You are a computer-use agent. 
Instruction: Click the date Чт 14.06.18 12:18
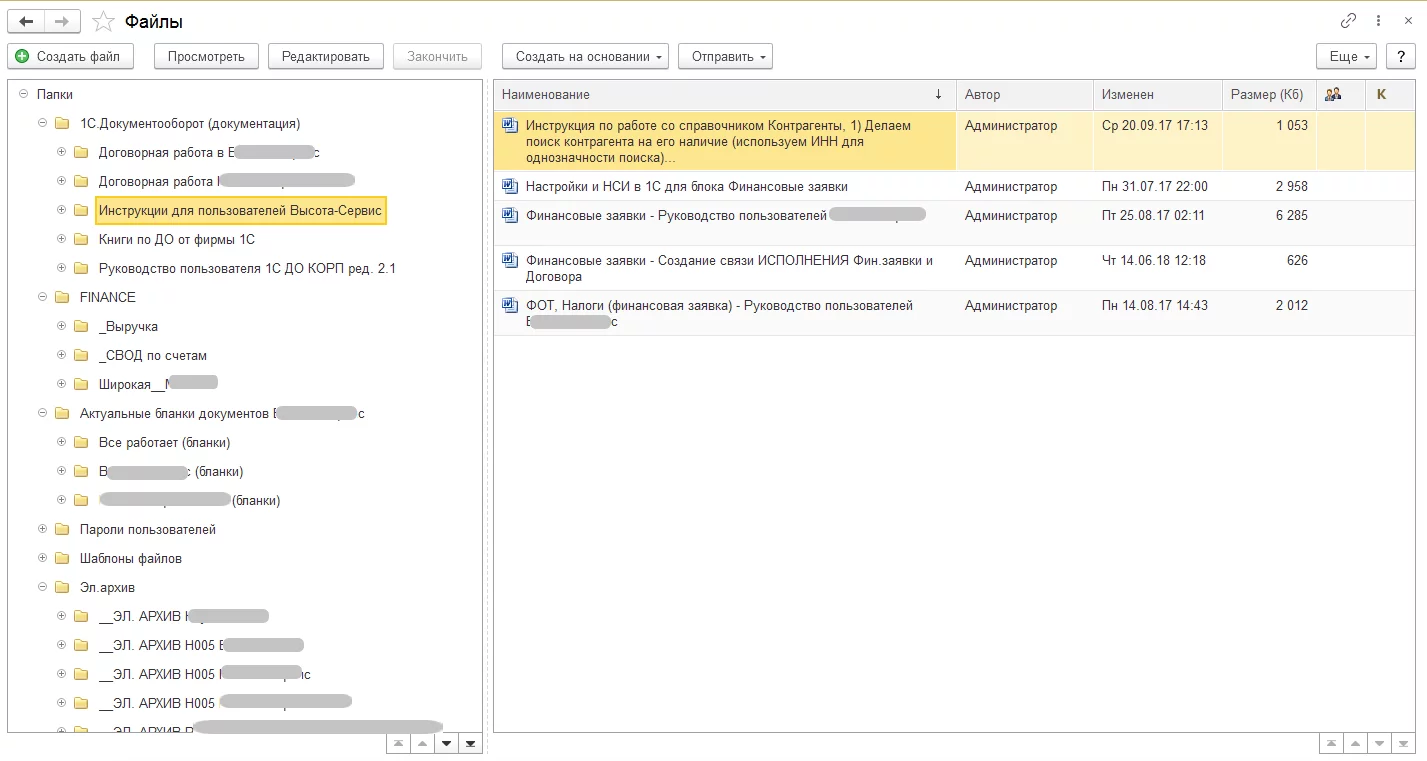point(1153,260)
